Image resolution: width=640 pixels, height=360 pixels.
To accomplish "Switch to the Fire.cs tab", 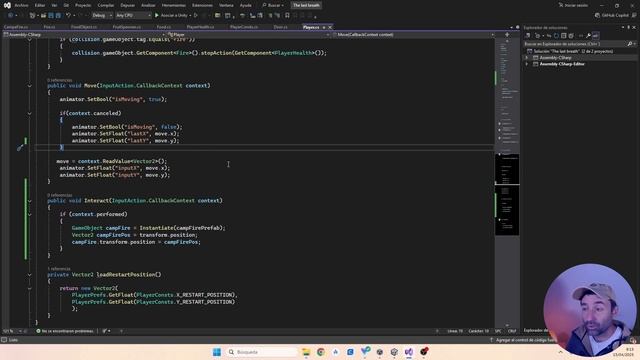I will coord(49,27).
